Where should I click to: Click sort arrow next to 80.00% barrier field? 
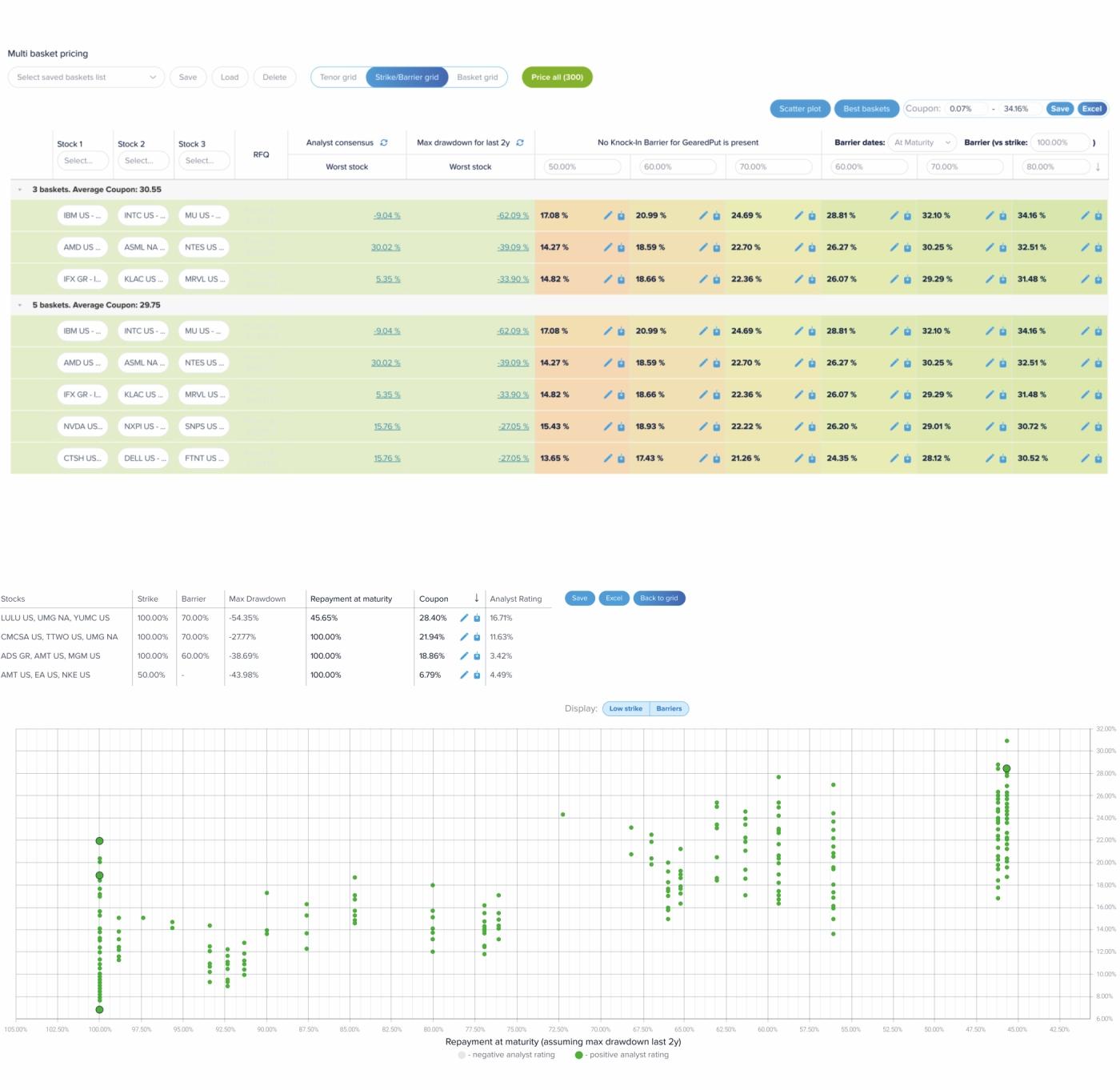pyautogui.click(x=1098, y=166)
